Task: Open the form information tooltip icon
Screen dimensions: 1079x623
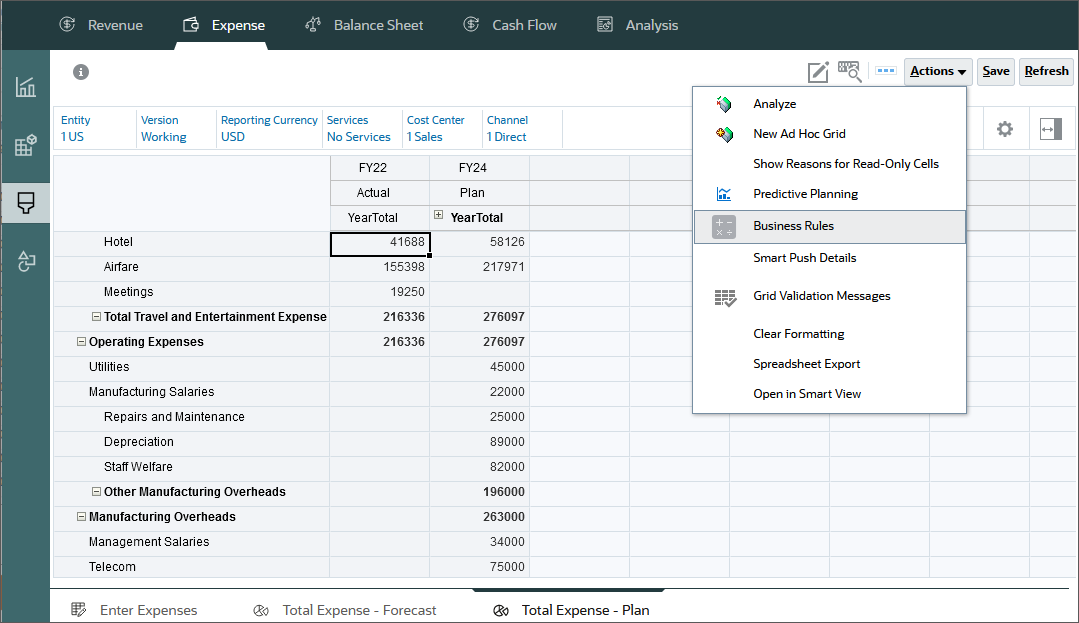Action: (x=80, y=72)
